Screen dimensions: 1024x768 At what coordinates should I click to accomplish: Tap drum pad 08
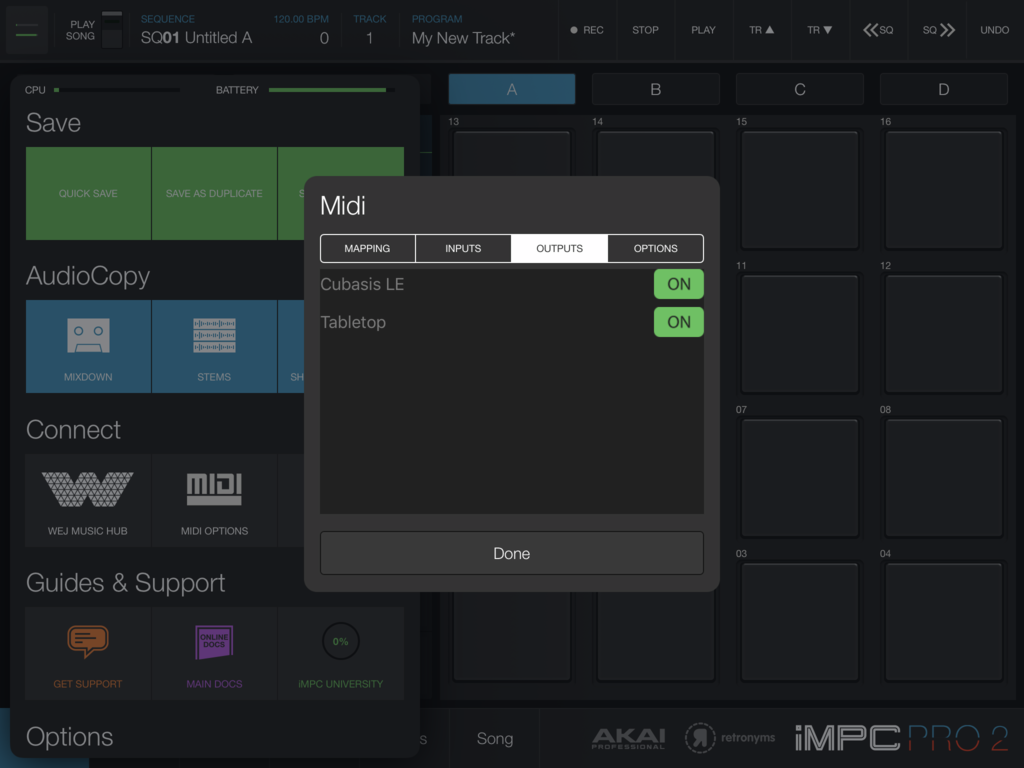(x=944, y=478)
